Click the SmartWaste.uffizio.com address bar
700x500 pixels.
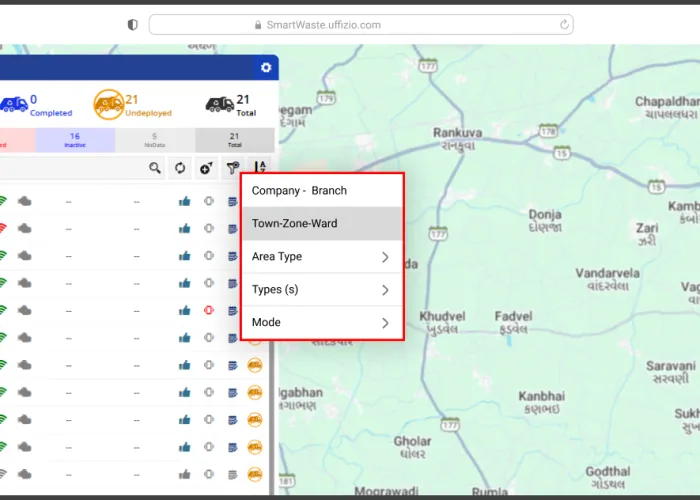click(x=350, y=24)
